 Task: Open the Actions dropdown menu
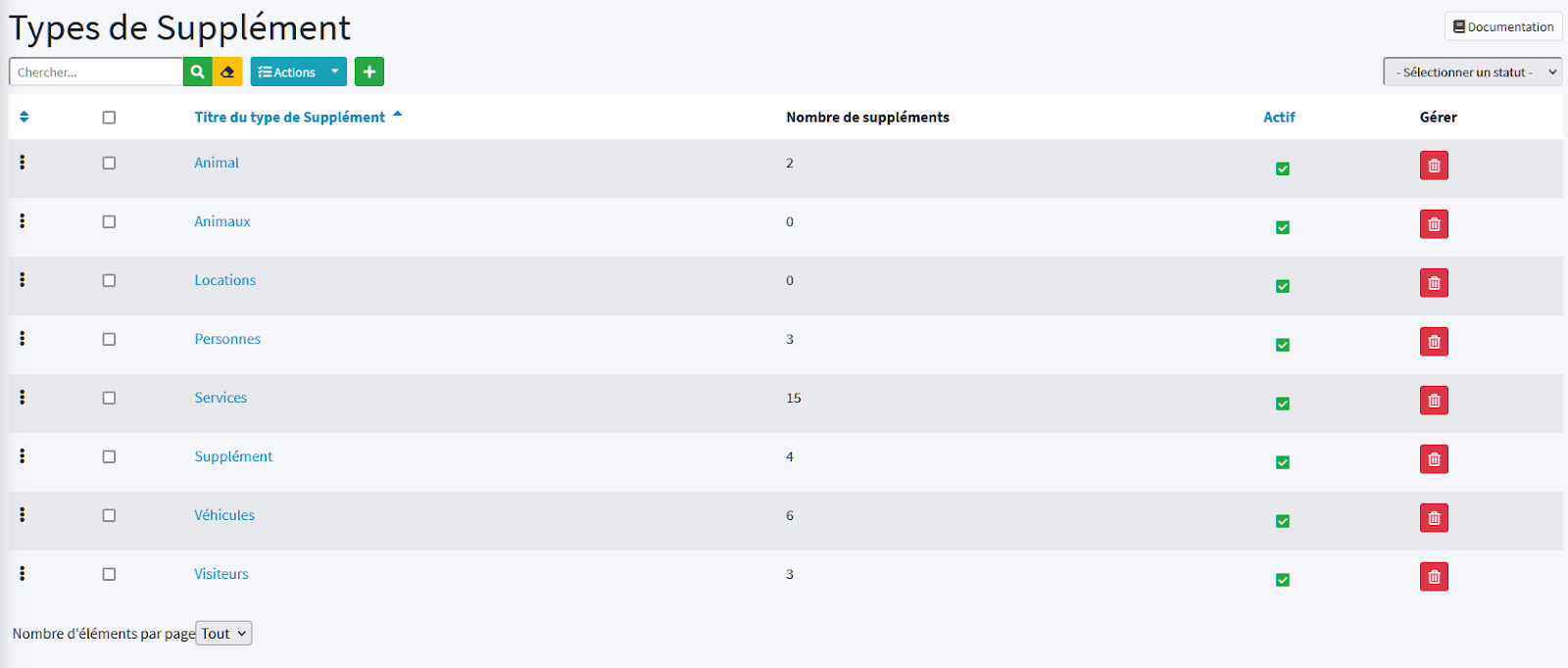(298, 72)
